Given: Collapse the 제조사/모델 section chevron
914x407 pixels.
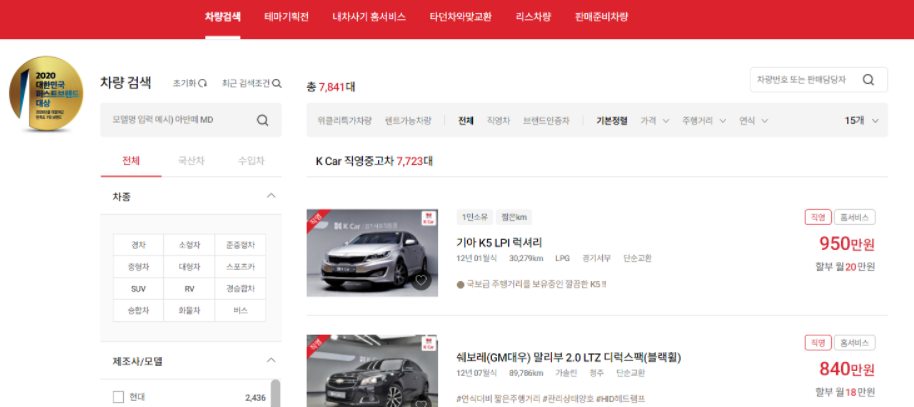Looking at the screenshot, I should 271,360.
